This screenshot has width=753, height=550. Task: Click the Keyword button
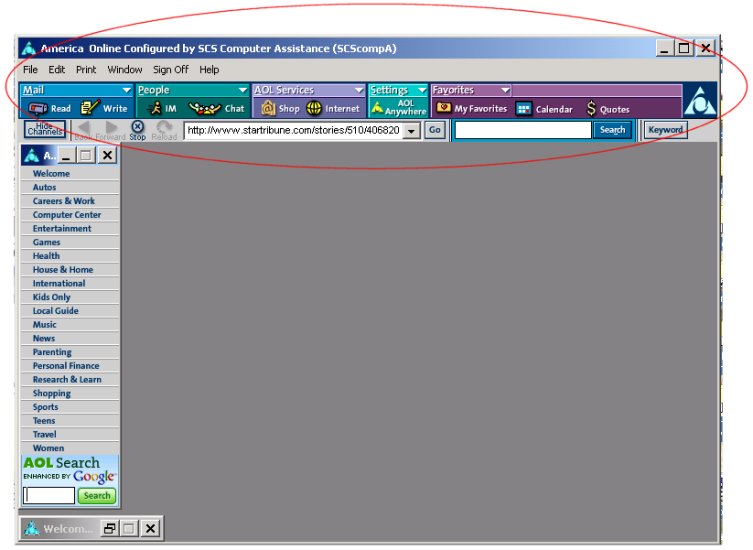point(666,130)
